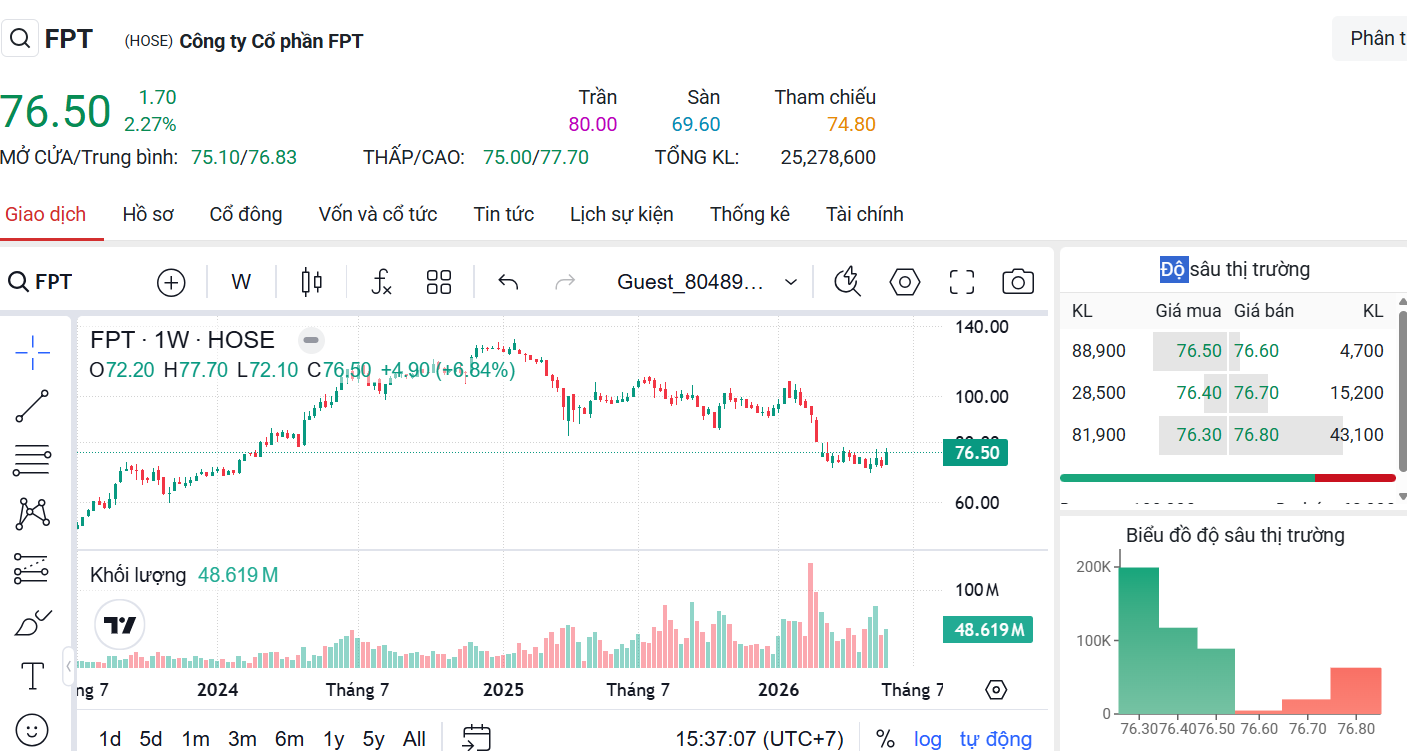Select the trend line drawing tool
Image resolution: width=1407 pixels, height=751 pixels.
[33, 406]
